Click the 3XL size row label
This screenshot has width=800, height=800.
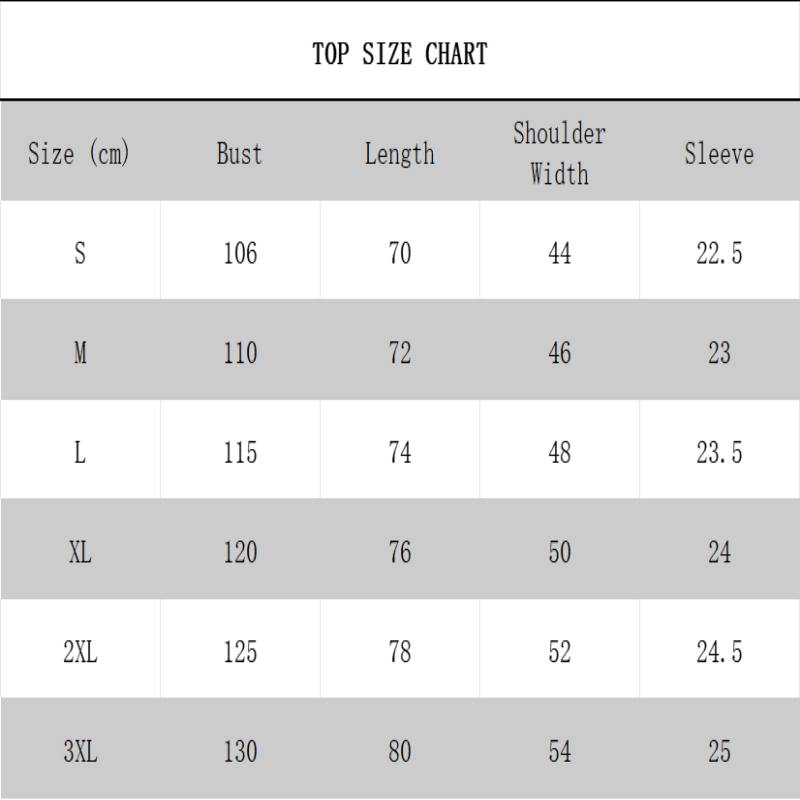[x=80, y=751]
